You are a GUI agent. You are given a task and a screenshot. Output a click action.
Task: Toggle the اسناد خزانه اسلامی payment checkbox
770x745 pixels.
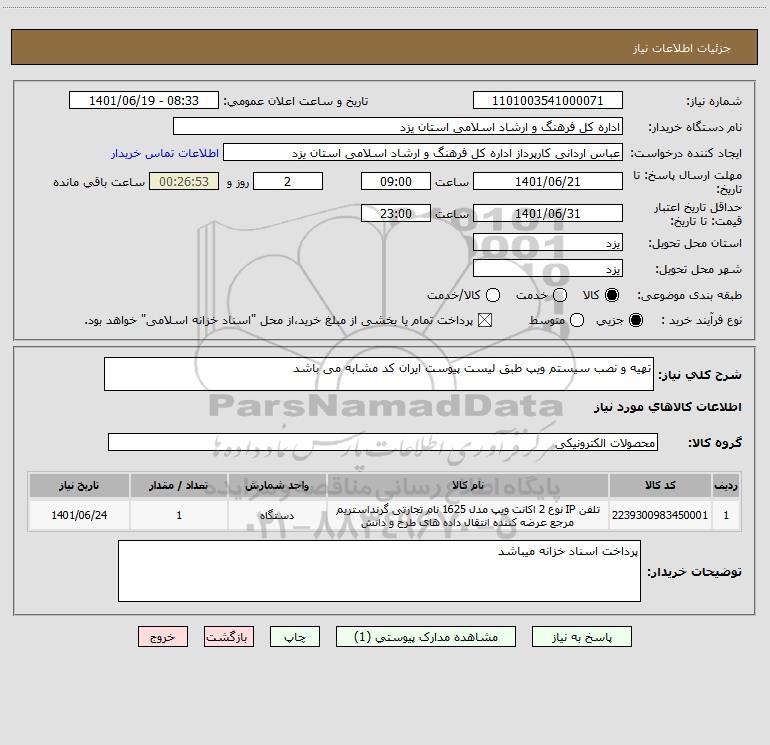[x=485, y=320]
